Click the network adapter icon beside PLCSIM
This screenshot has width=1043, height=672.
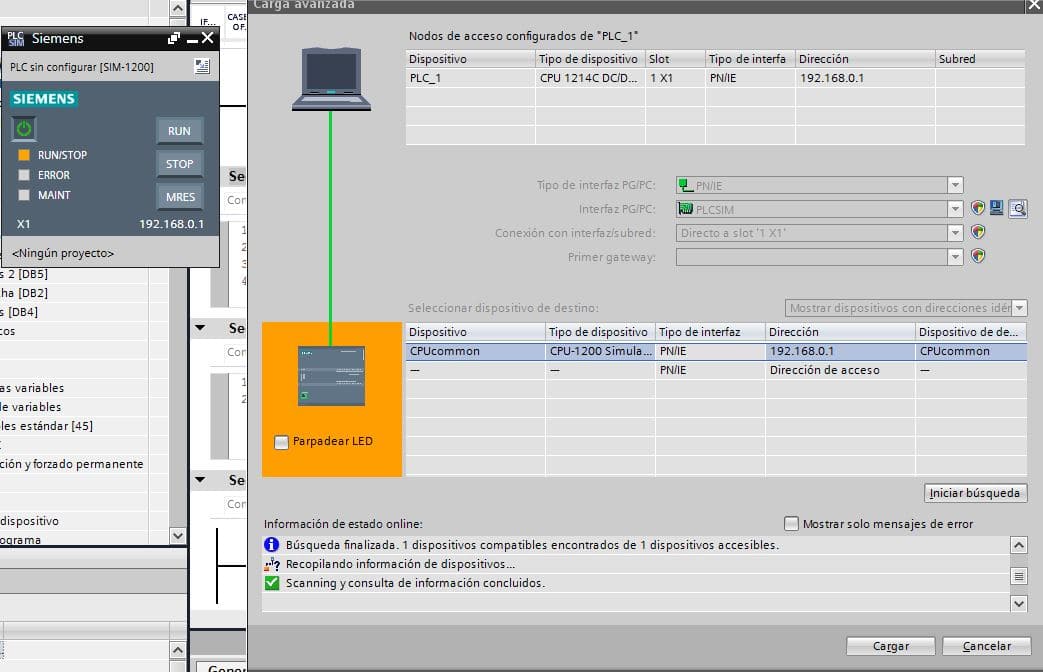996,208
